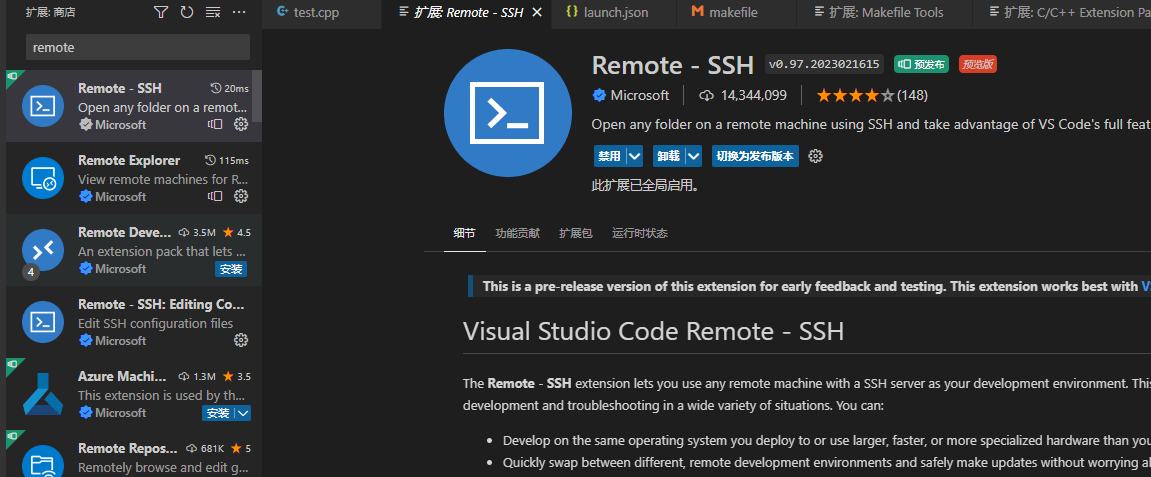Click the Visual Studio Code Remote - SSH heading

tap(653, 332)
